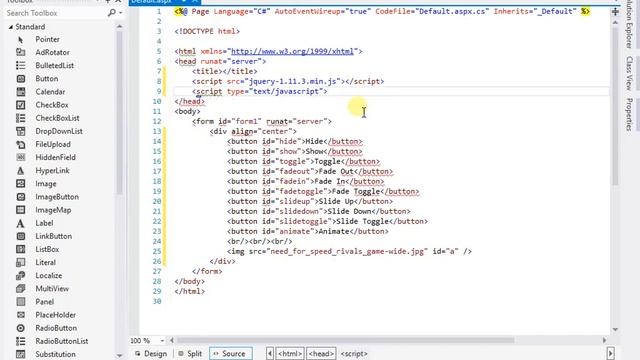This screenshot has width=640, height=360.
Task: Click line number 30 in the gutter
Action: (x=157, y=301)
